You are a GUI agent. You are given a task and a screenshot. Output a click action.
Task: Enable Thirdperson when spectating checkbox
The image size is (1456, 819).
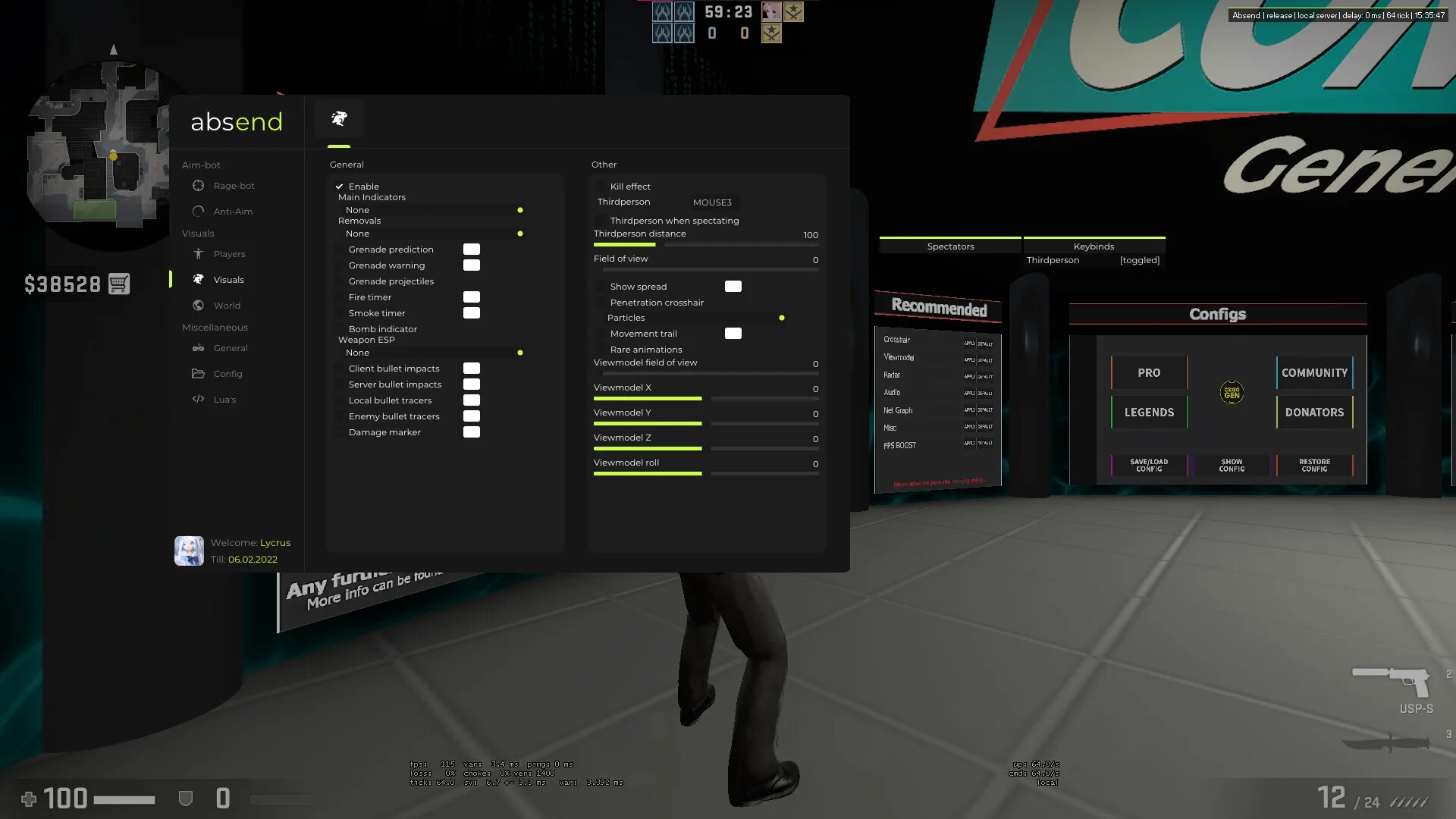tap(601, 221)
